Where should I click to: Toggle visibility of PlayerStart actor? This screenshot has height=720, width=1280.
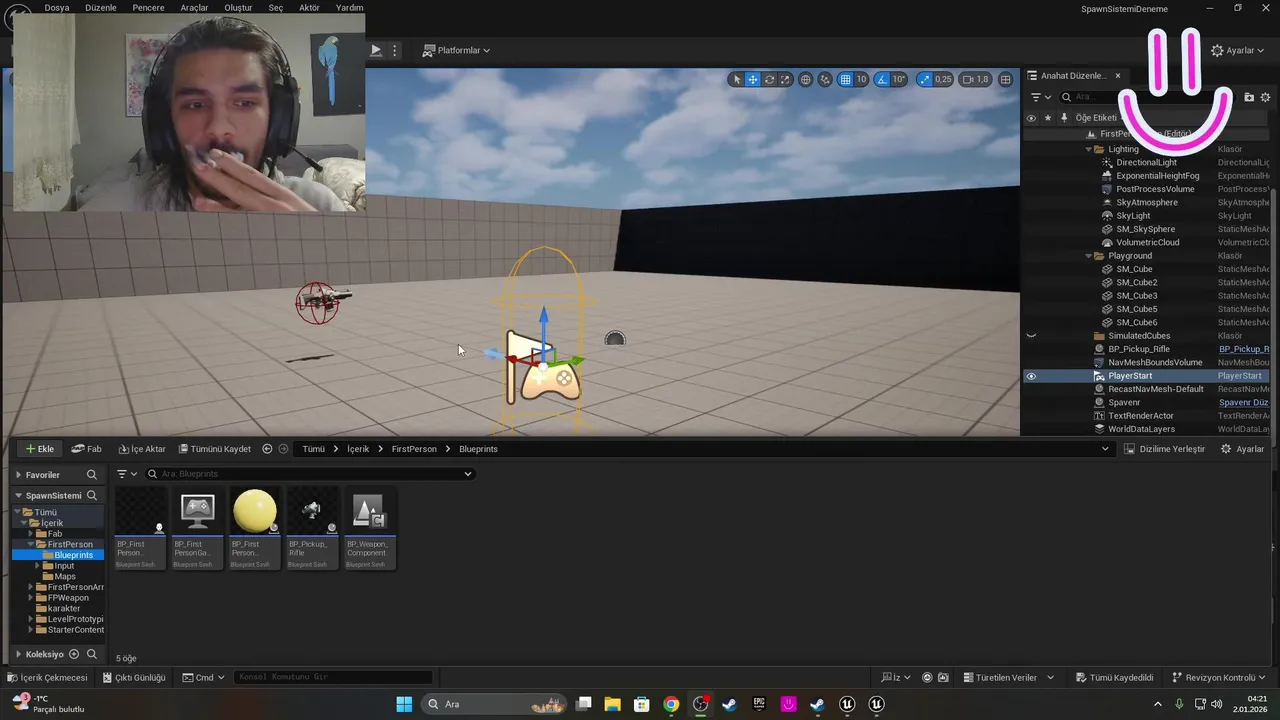(x=1031, y=376)
